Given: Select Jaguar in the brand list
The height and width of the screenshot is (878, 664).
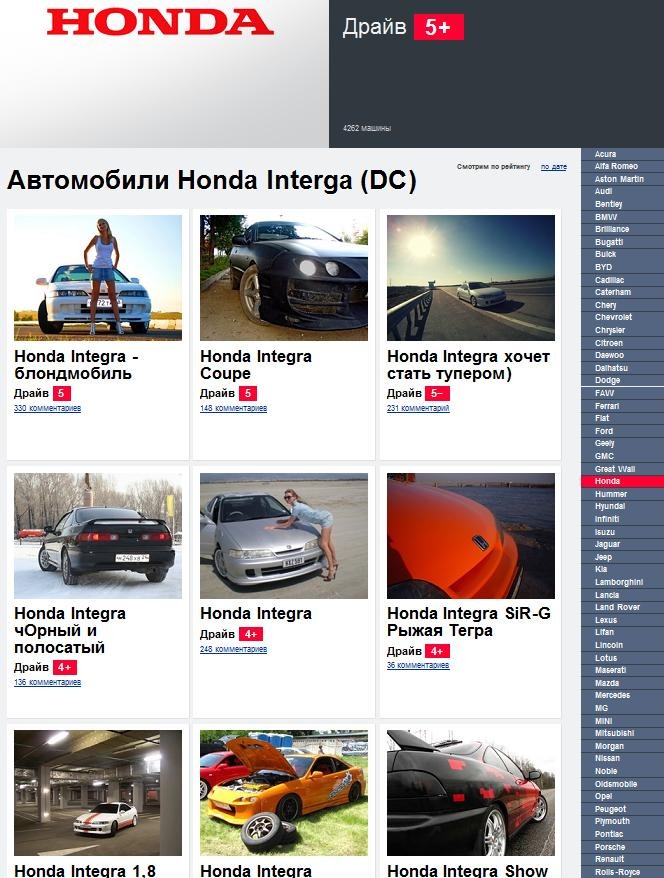Looking at the screenshot, I should click(607, 544).
